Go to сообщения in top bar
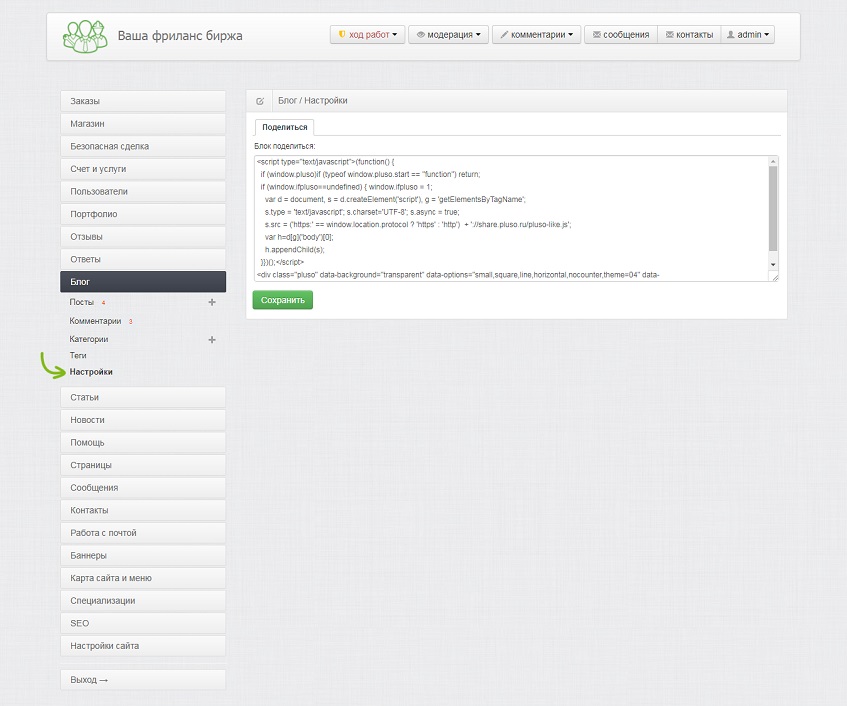 tap(621, 35)
